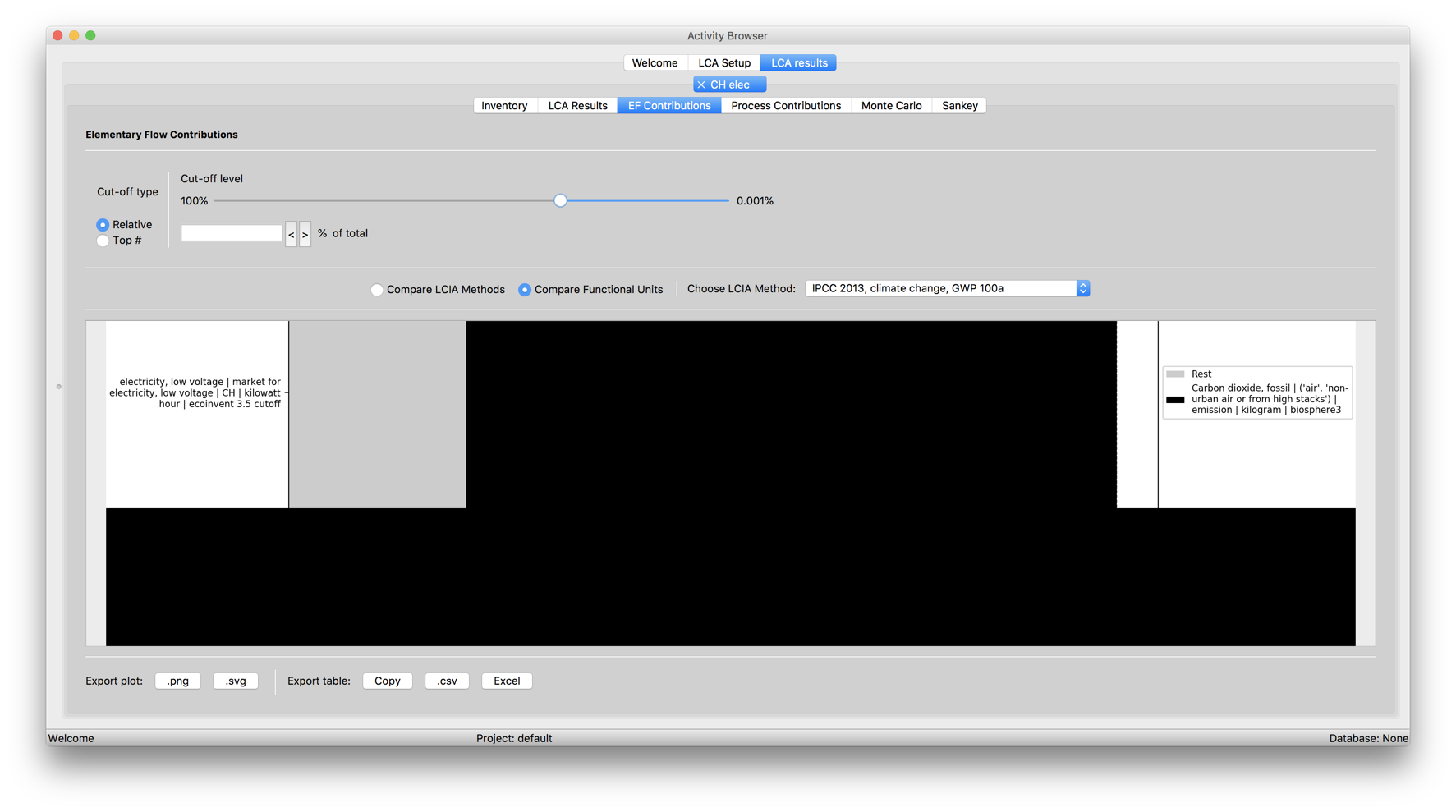This screenshot has width=1456, height=812.
Task: Select the Relative cut-off radio button
Action: pos(103,224)
